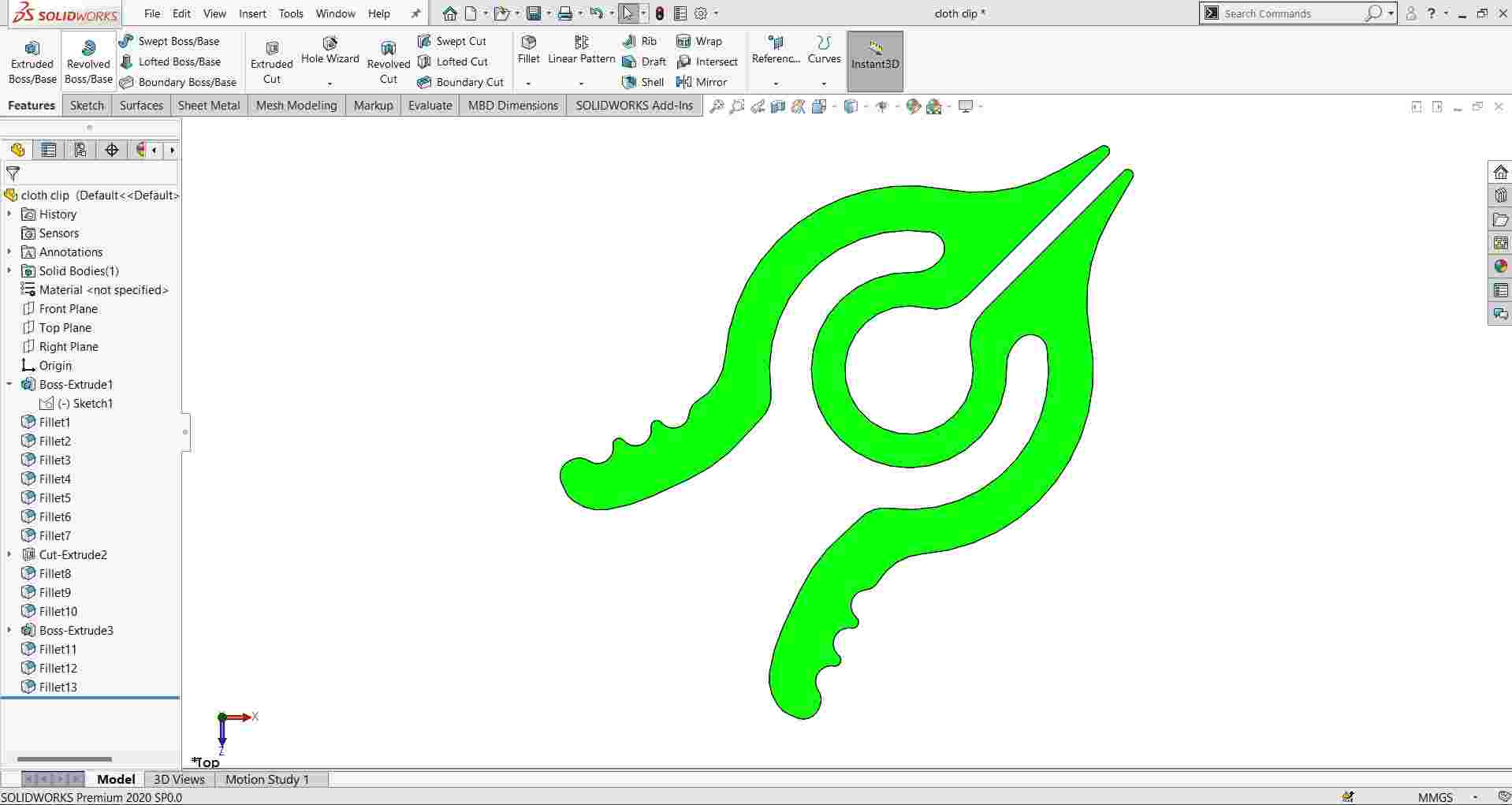Choose Swept Boss/Base feature

[169, 41]
